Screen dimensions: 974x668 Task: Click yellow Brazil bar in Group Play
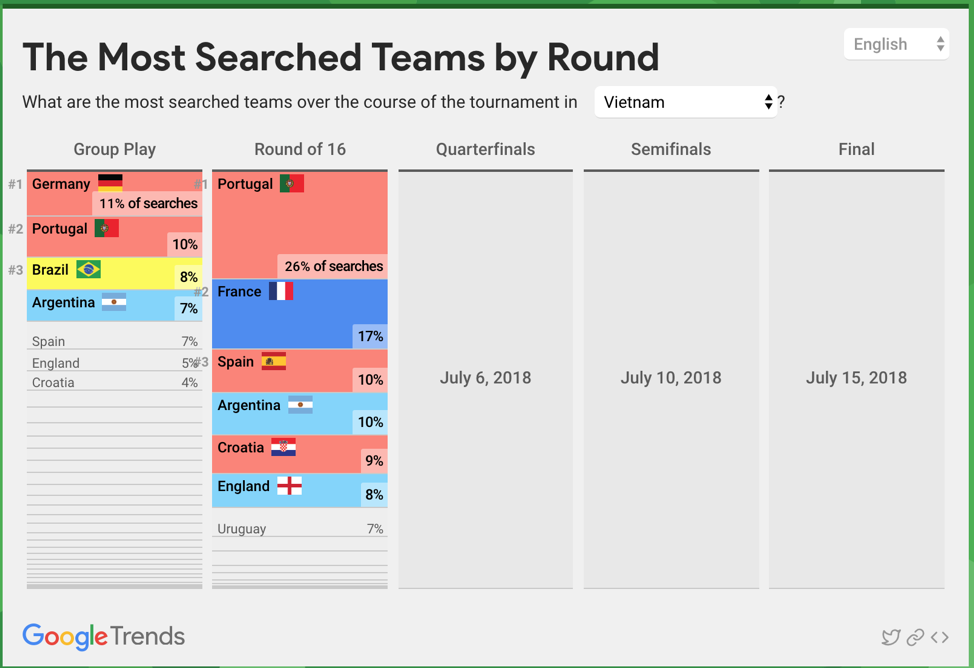point(140,273)
